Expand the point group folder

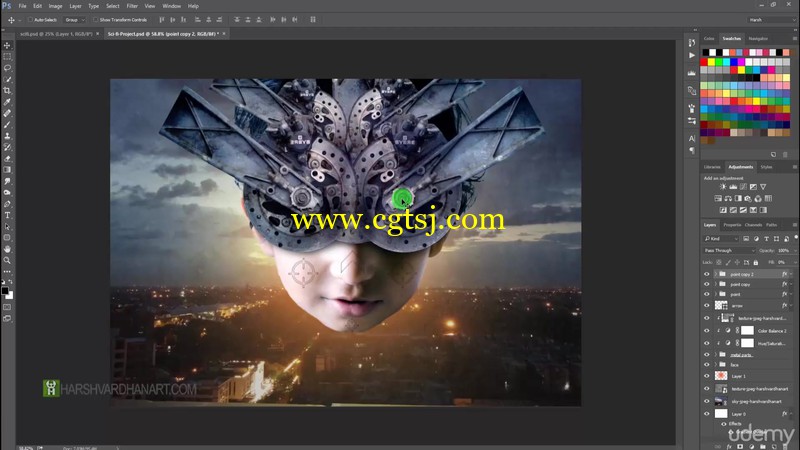[715, 294]
